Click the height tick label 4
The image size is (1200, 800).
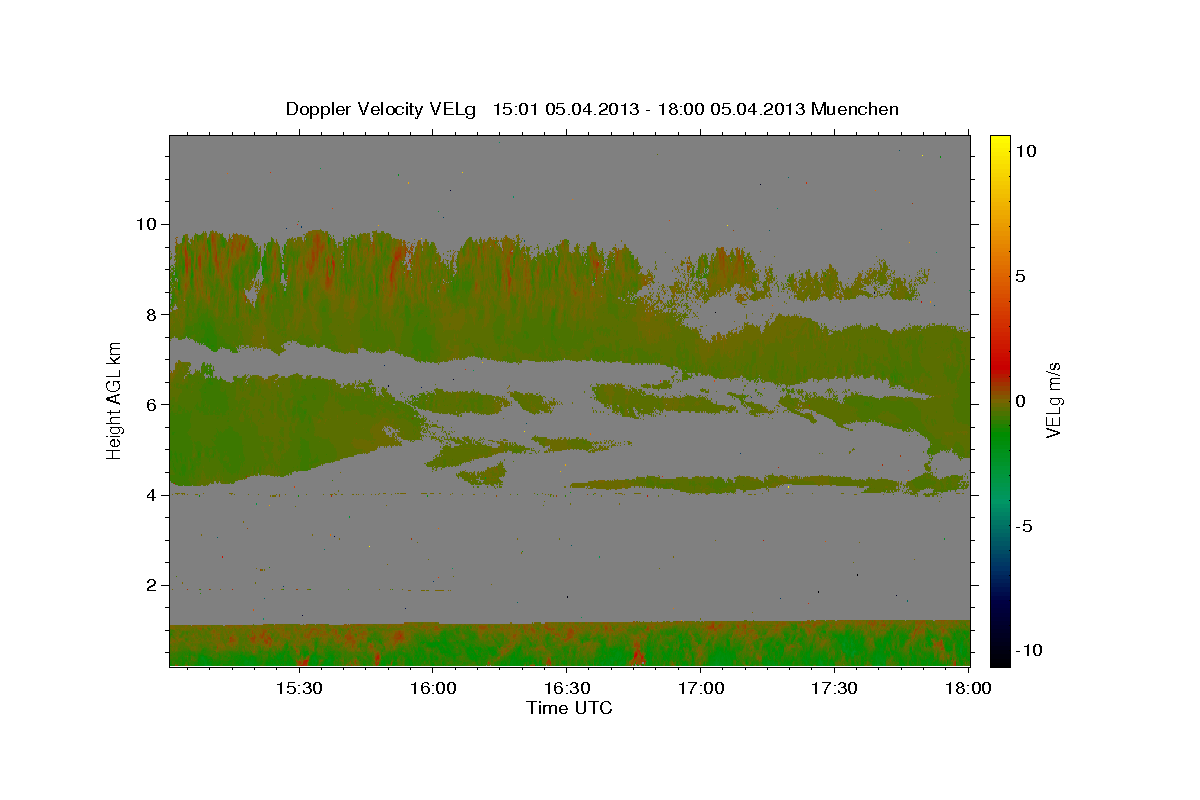[154, 494]
